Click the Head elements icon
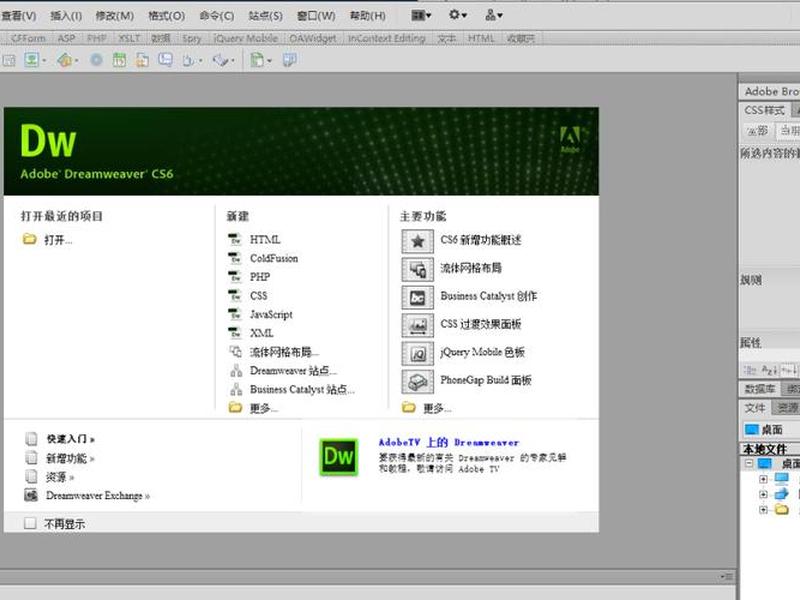The height and width of the screenshot is (600, 800). 188,60
